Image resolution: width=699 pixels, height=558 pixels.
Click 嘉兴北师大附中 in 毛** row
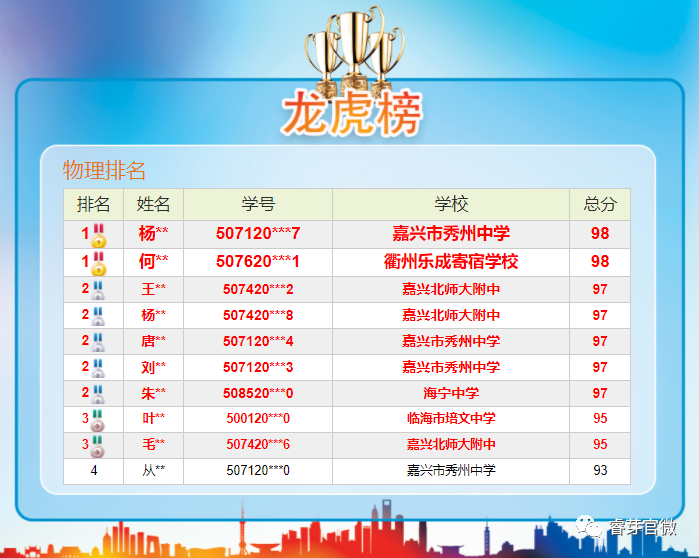point(451,444)
